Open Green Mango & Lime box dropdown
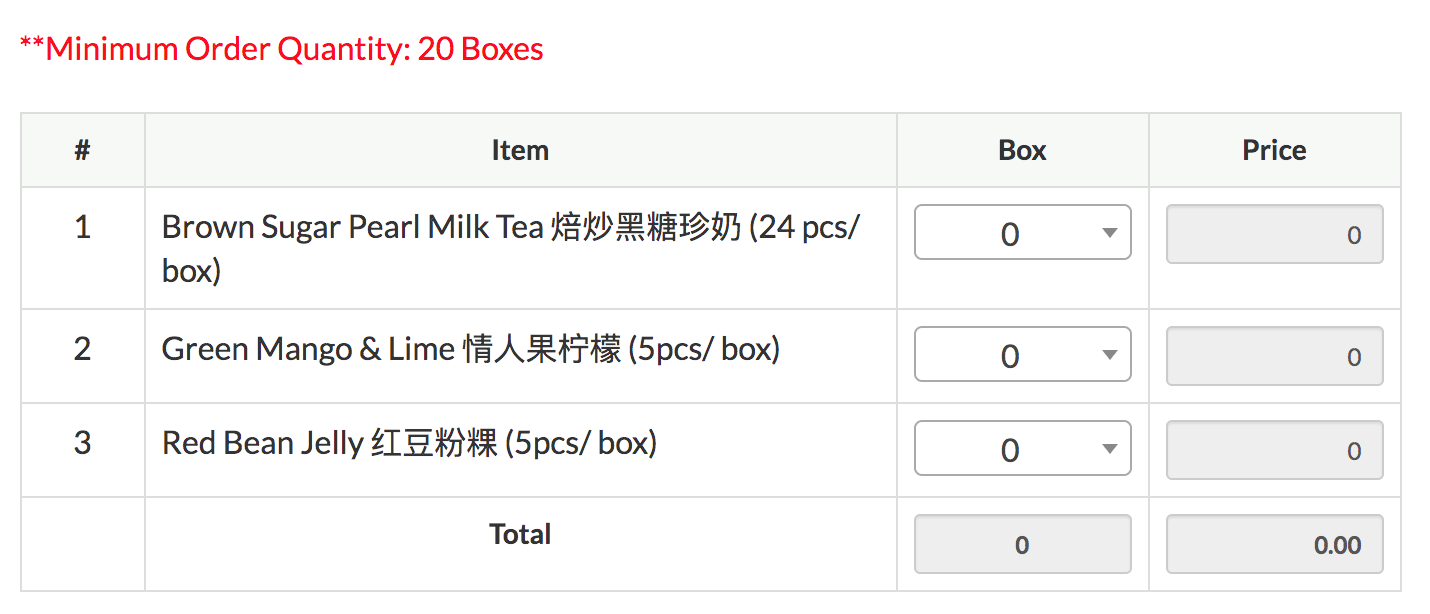 pyautogui.click(x=1022, y=354)
